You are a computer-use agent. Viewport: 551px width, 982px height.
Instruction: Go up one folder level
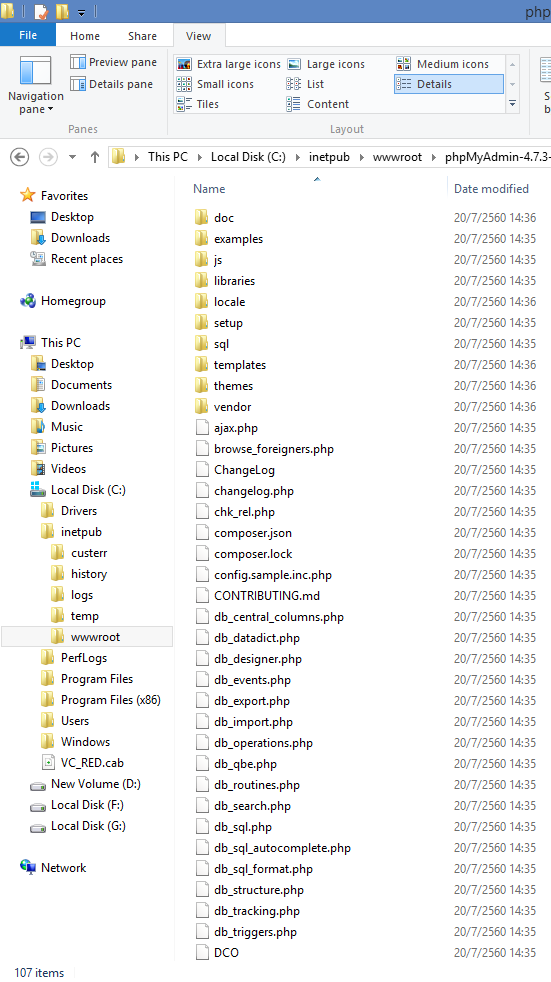pos(95,157)
